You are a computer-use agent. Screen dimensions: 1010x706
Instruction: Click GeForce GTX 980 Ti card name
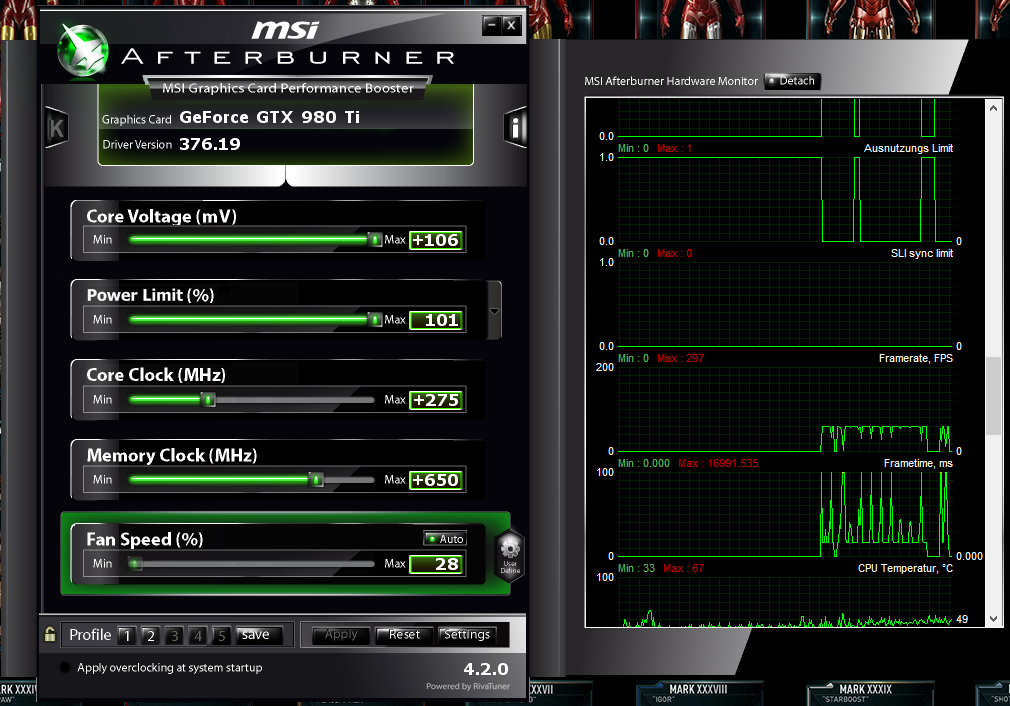[x=269, y=117]
